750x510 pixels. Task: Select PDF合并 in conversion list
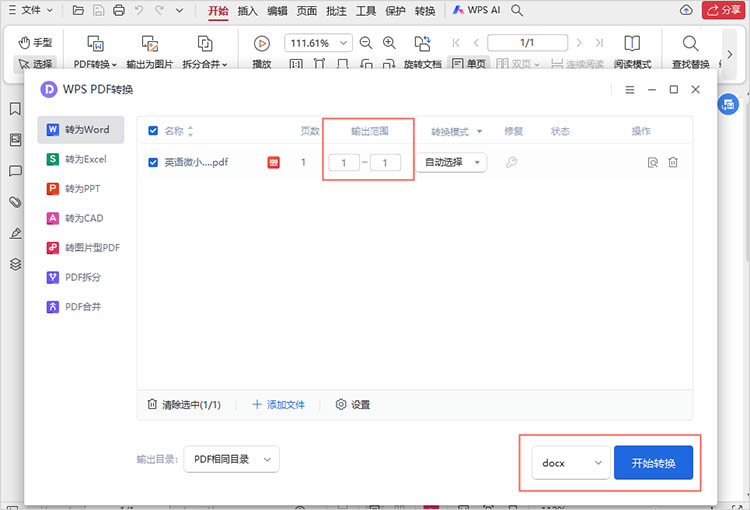(x=80, y=307)
